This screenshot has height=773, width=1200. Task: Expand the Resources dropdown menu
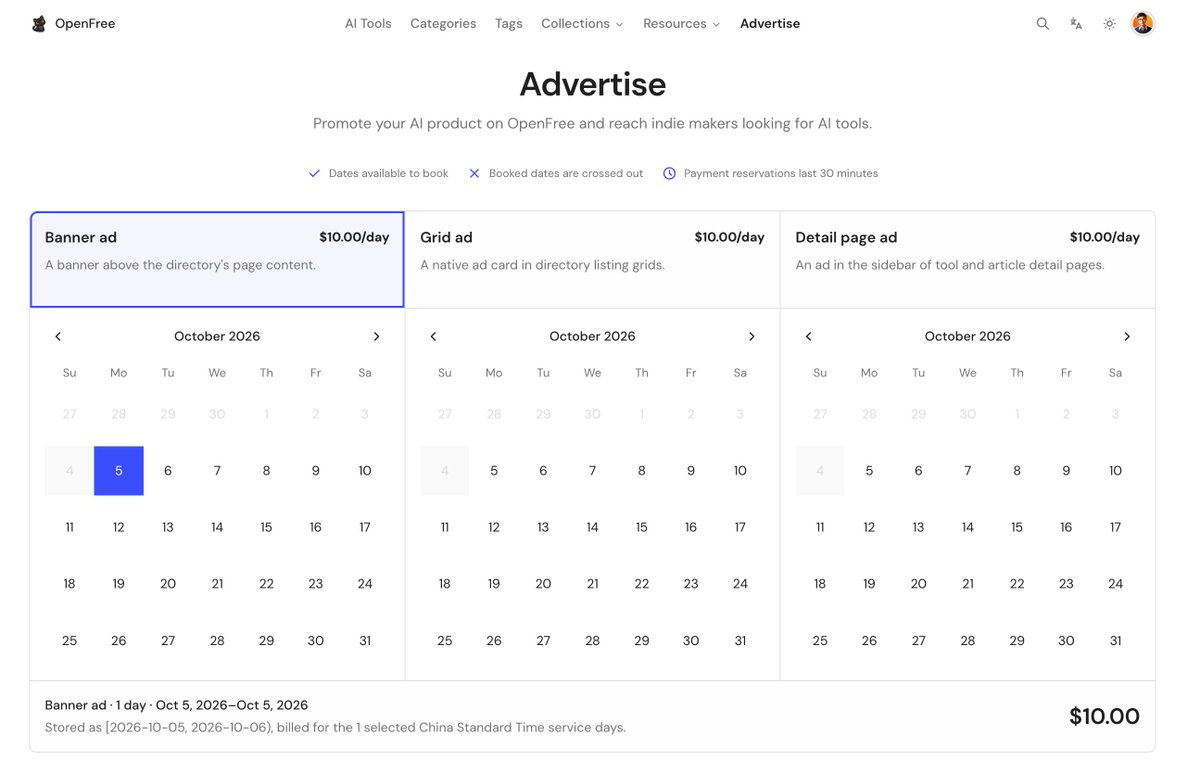pos(681,23)
